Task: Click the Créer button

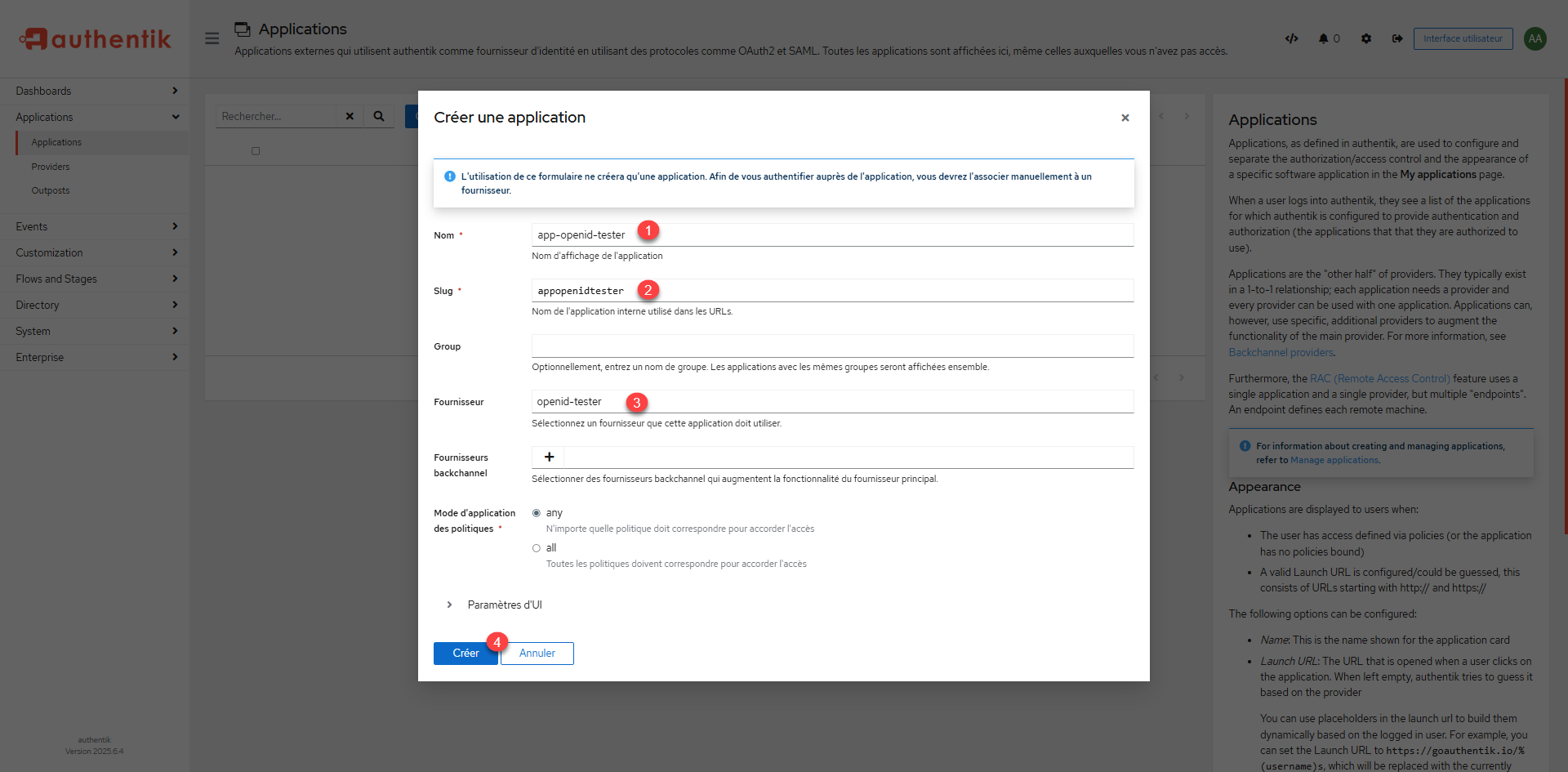Action: [465, 654]
